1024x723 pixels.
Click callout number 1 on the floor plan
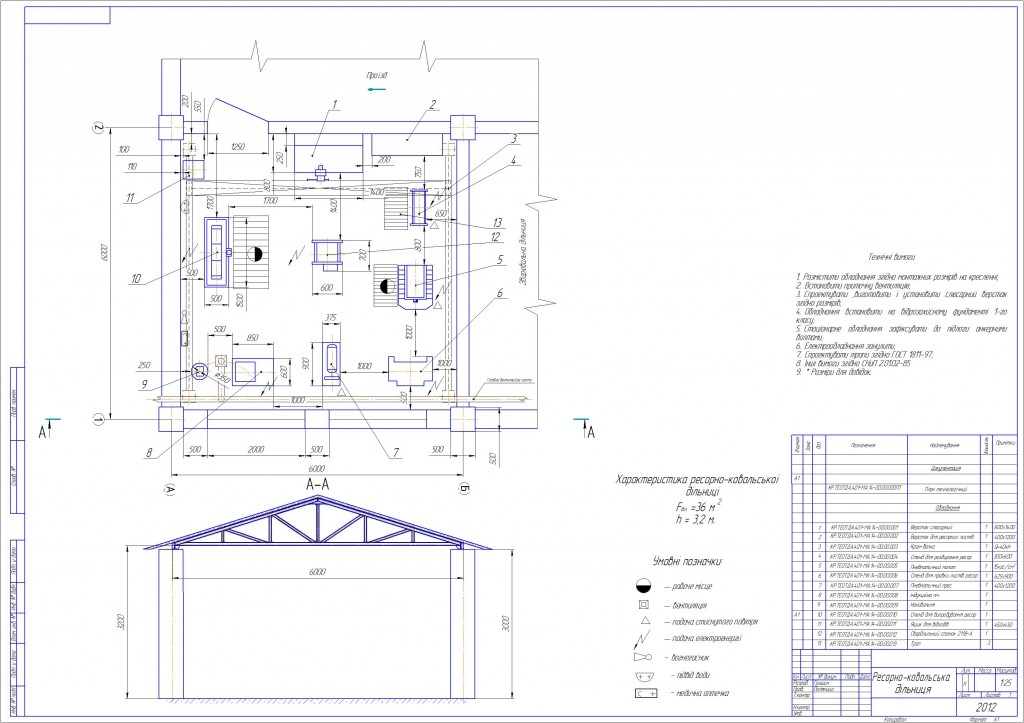point(336,103)
